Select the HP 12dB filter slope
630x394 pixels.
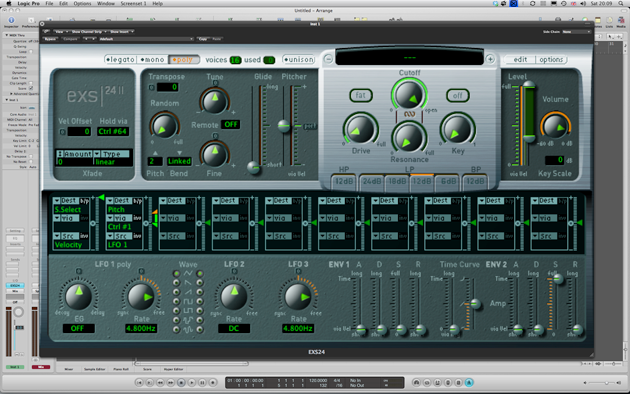[x=344, y=182]
